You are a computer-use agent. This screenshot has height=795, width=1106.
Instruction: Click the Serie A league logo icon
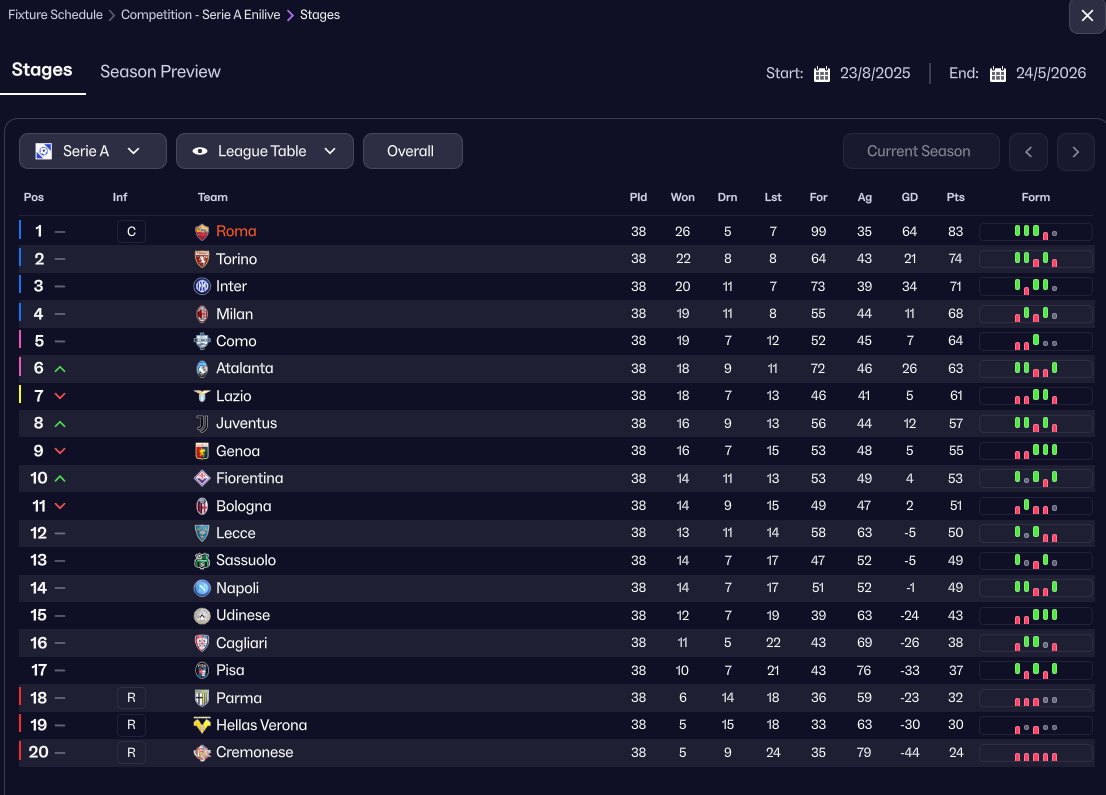(x=44, y=151)
